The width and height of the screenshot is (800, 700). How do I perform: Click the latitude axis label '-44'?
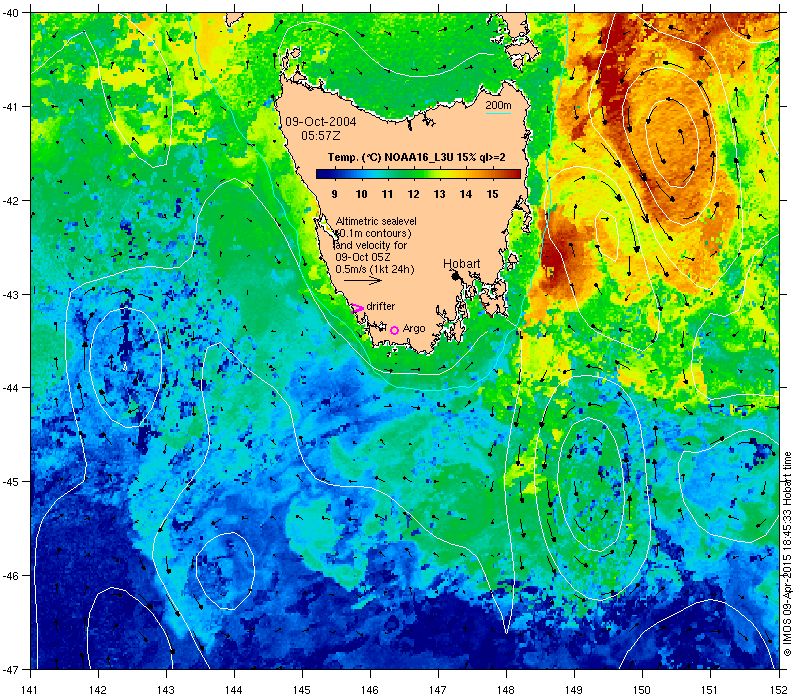(10, 388)
